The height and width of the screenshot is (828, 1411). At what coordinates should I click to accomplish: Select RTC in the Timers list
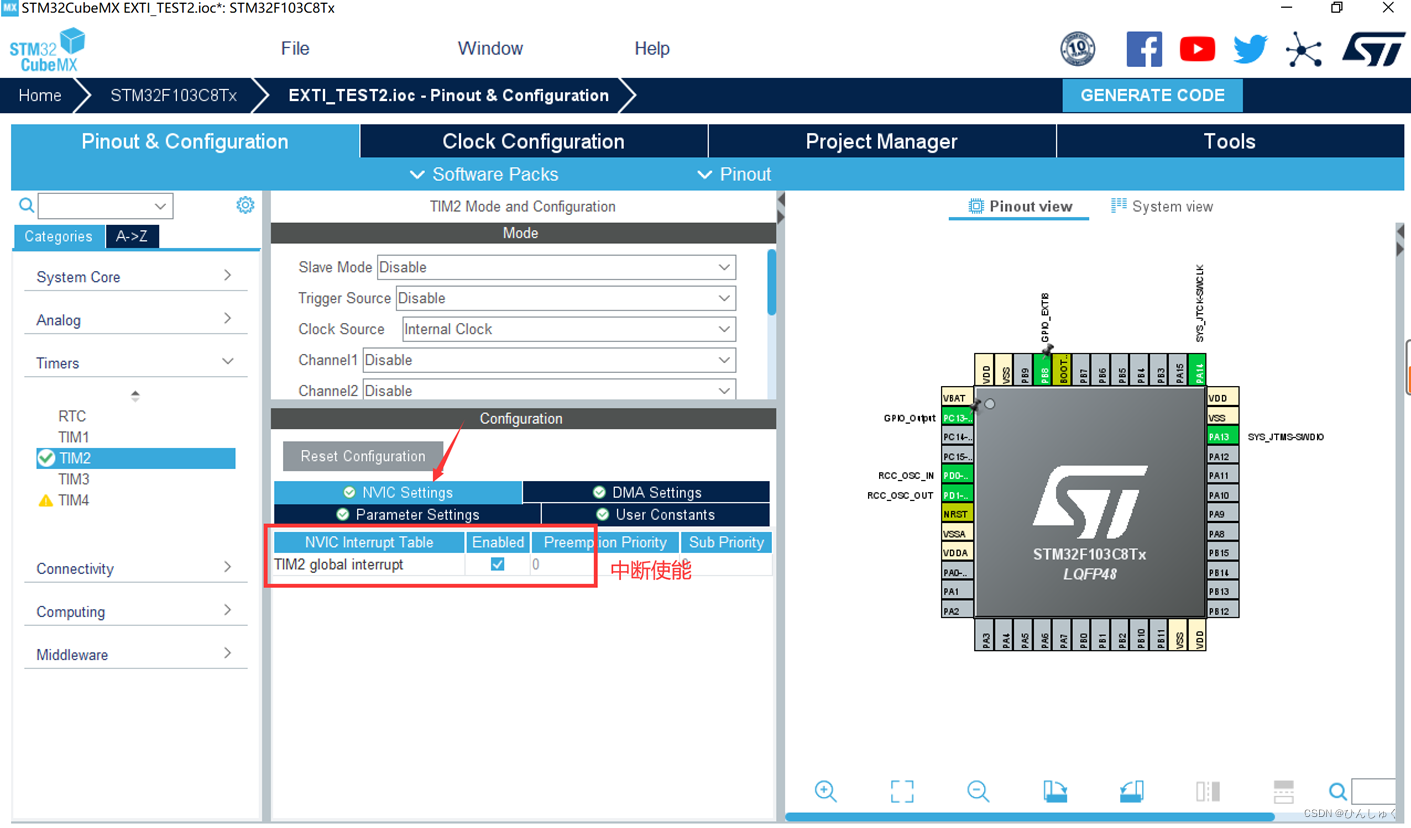(72, 416)
